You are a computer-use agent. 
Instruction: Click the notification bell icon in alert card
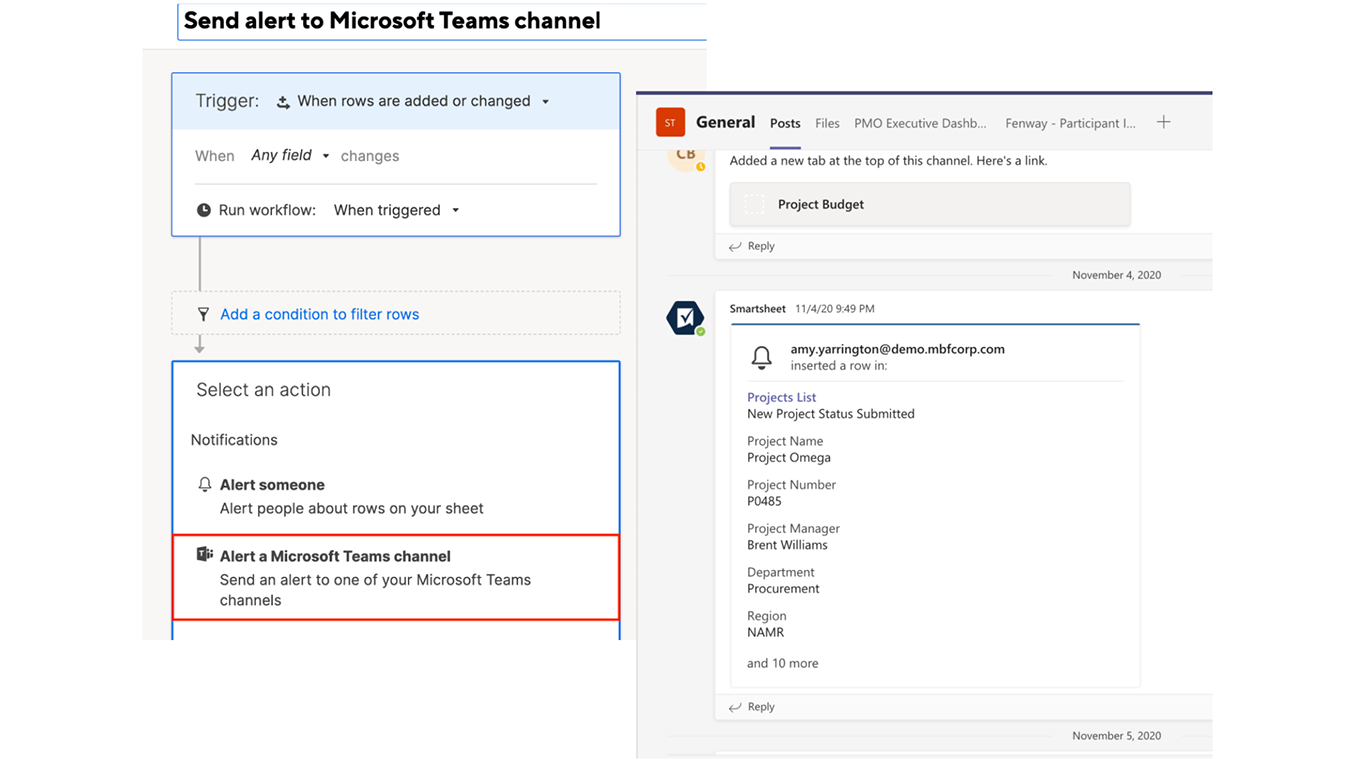click(762, 357)
